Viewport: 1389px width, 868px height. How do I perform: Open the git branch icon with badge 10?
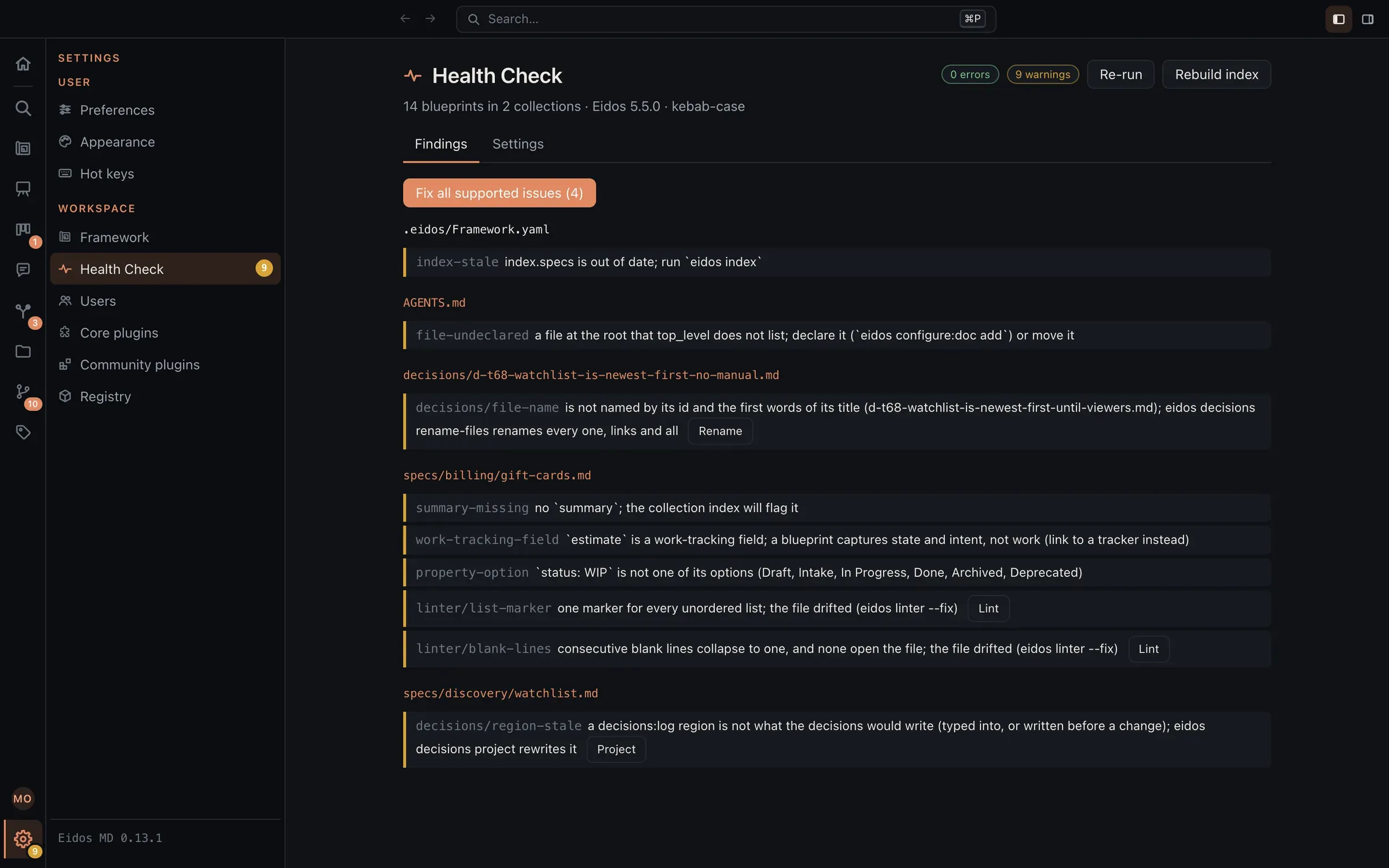[23, 392]
